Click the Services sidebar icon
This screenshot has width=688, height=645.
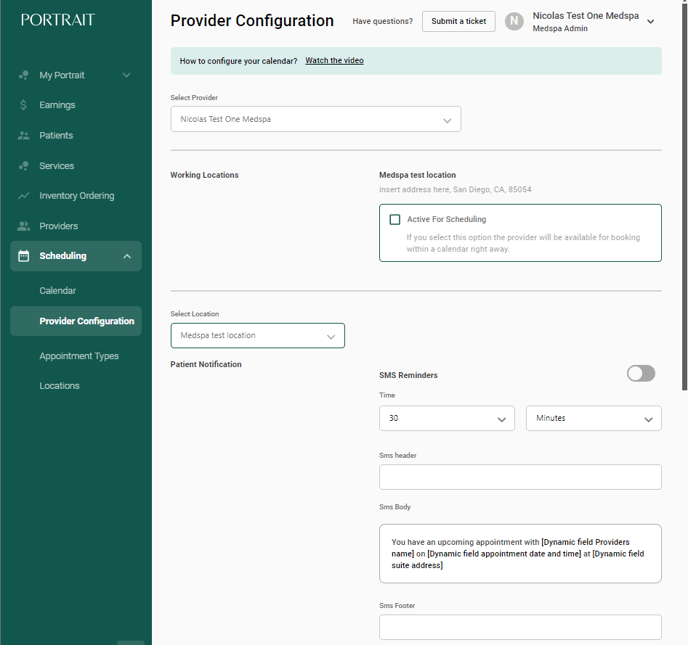[x=24, y=166]
